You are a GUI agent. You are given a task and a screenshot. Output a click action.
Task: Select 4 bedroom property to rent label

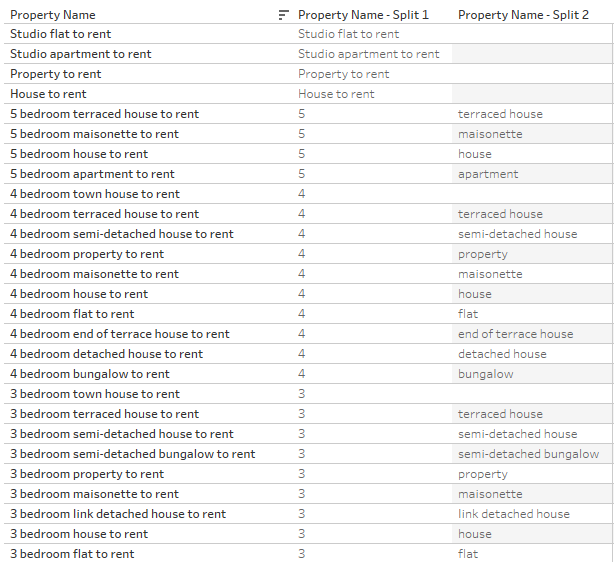[x=87, y=254]
